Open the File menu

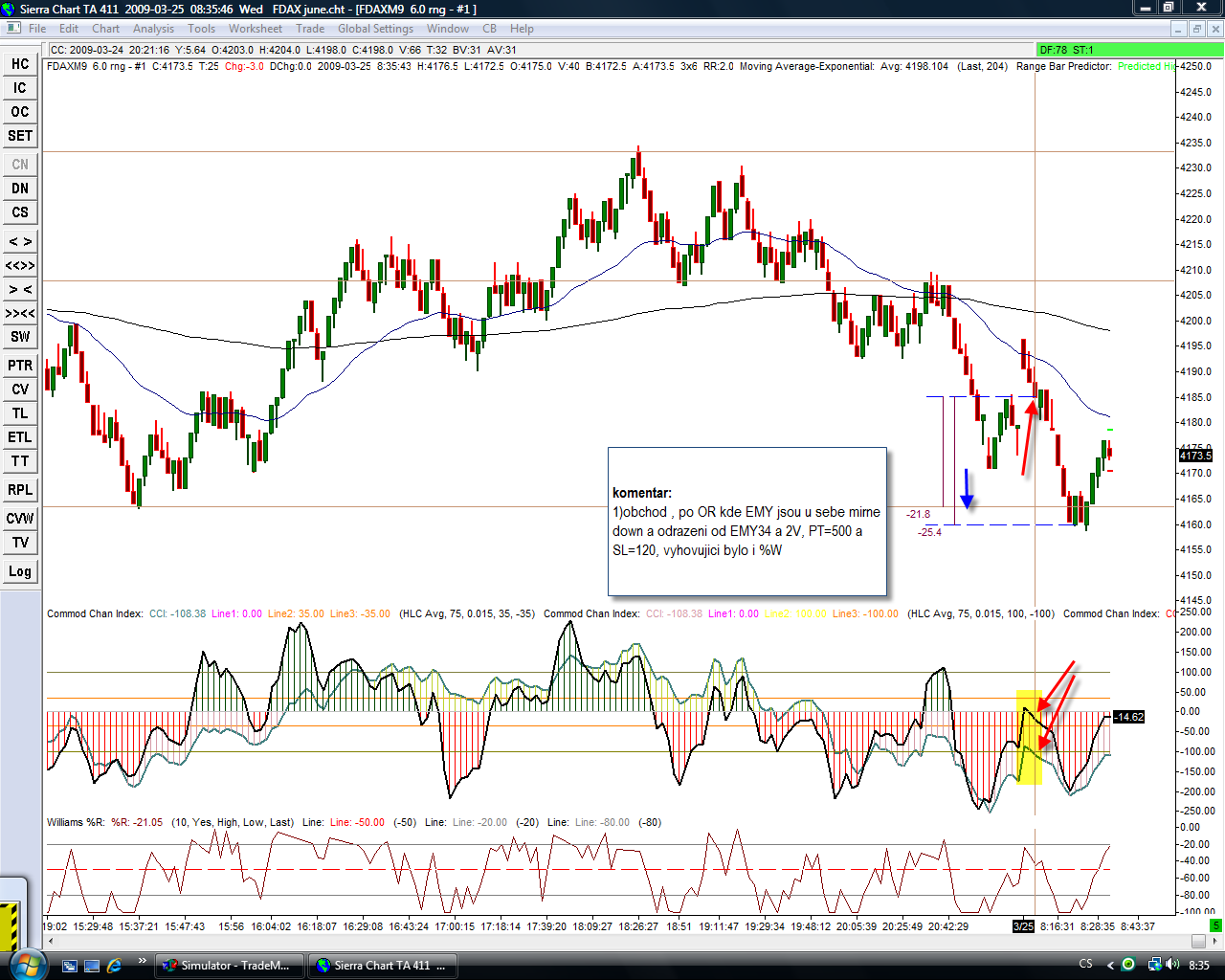click(x=37, y=29)
